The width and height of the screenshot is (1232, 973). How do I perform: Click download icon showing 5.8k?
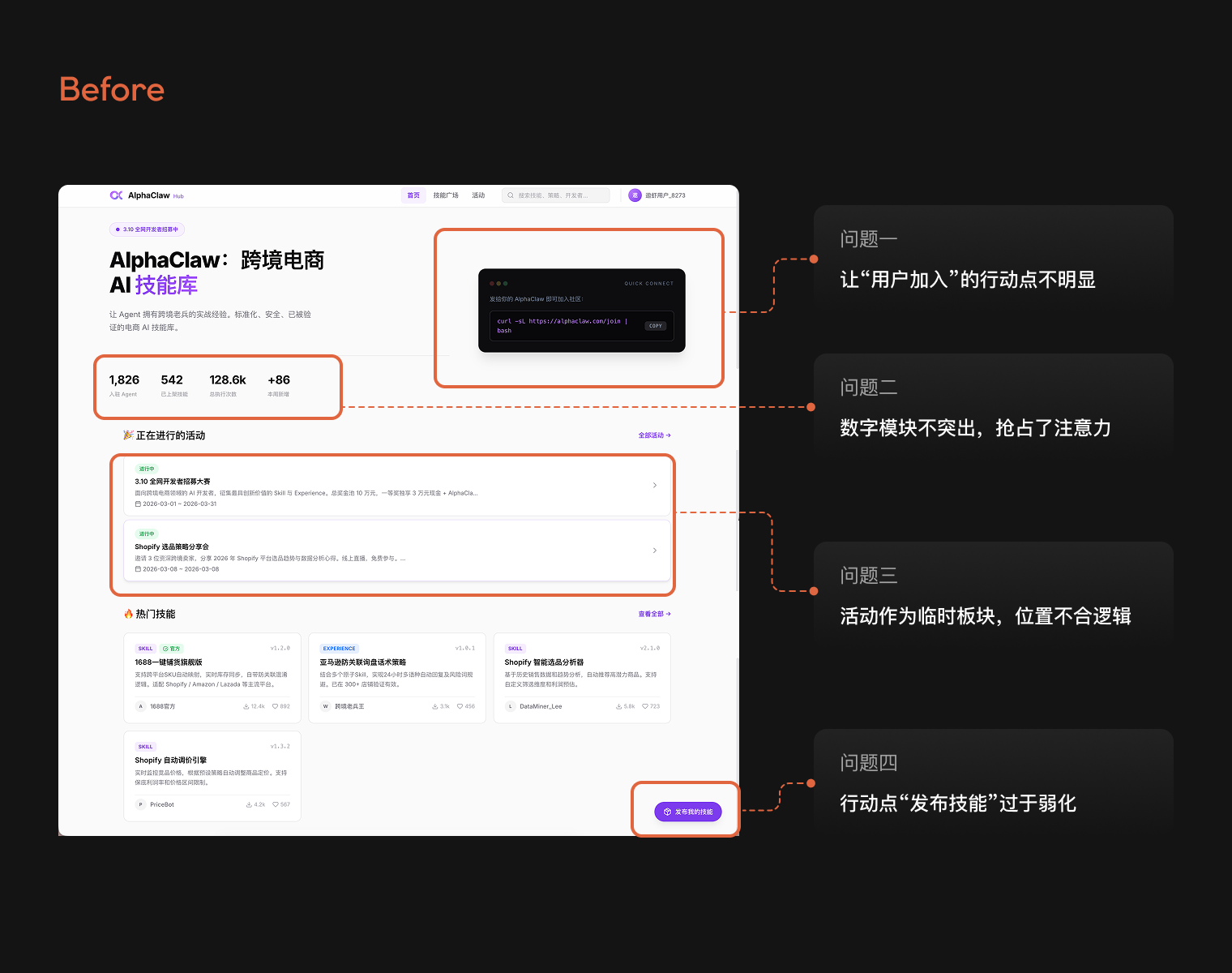(619, 706)
